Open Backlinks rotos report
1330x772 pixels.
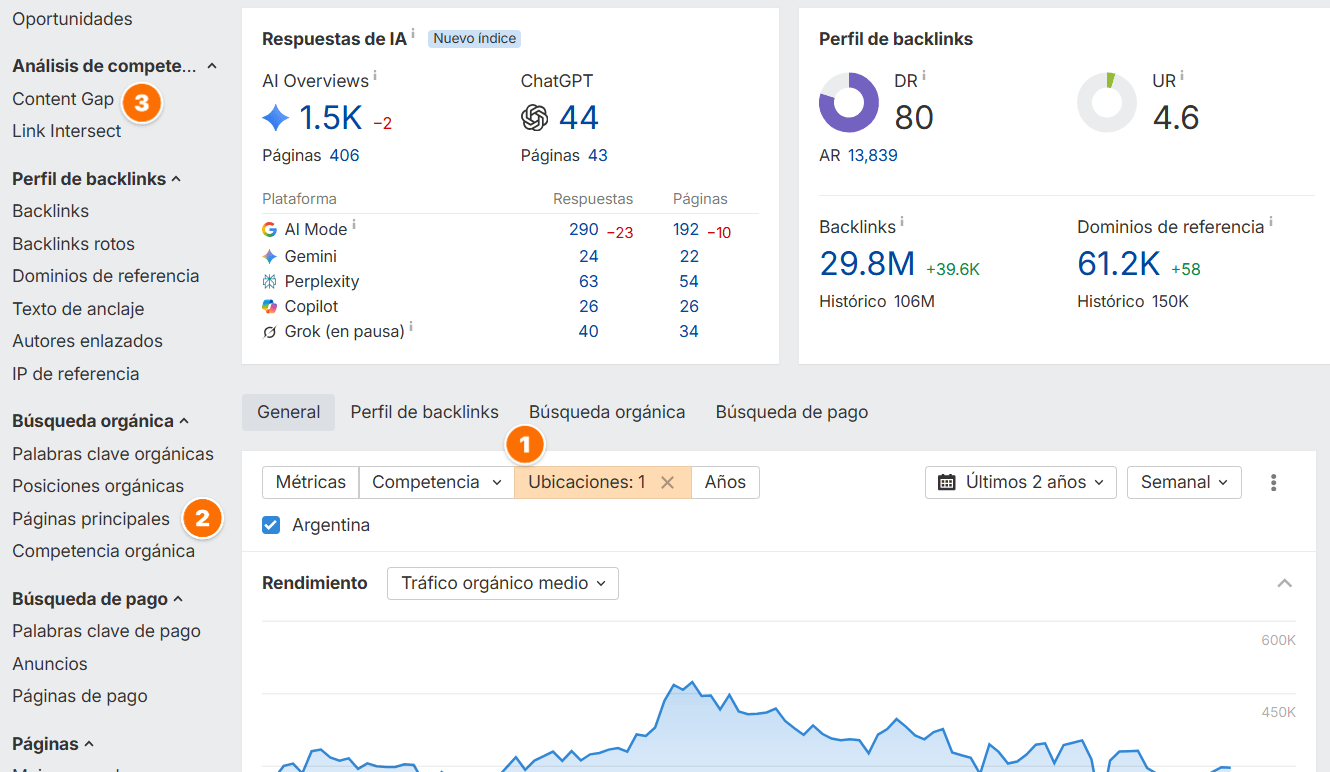(x=73, y=244)
